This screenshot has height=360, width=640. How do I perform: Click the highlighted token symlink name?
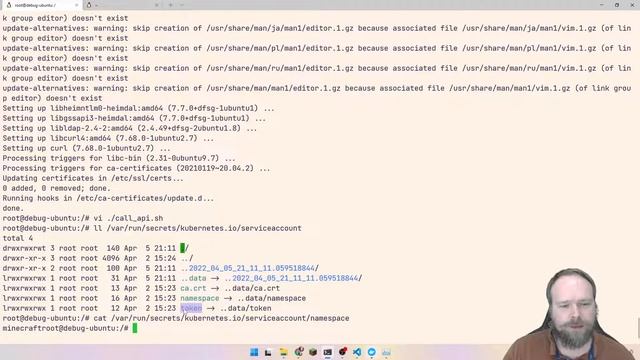pos(191,308)
